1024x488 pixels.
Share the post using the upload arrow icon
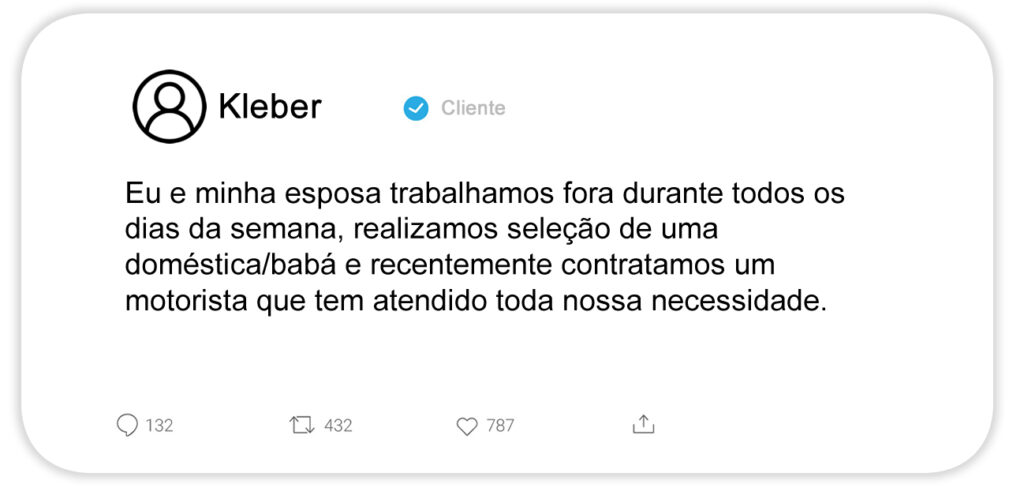coord(643,425)
